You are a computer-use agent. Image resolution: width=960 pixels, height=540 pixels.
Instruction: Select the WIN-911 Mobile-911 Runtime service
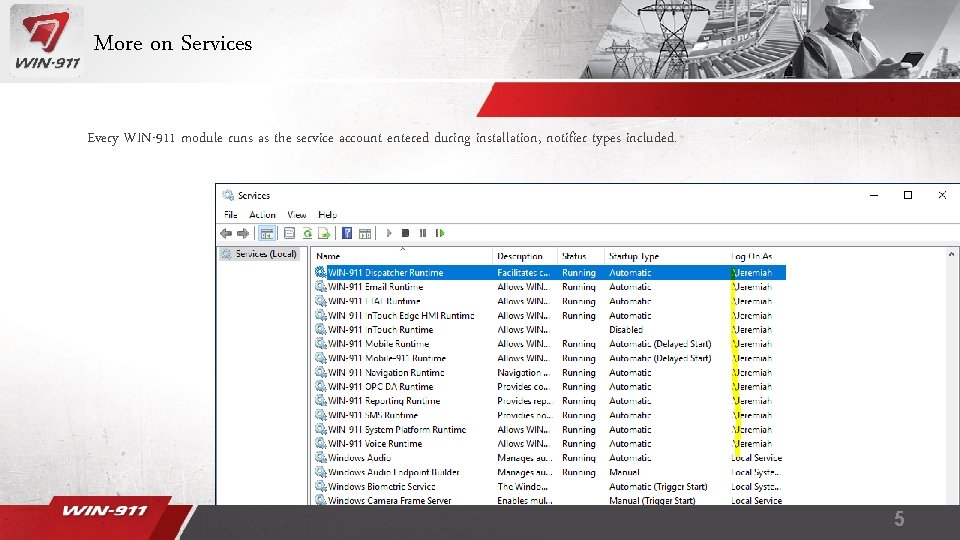click(387, 358)
